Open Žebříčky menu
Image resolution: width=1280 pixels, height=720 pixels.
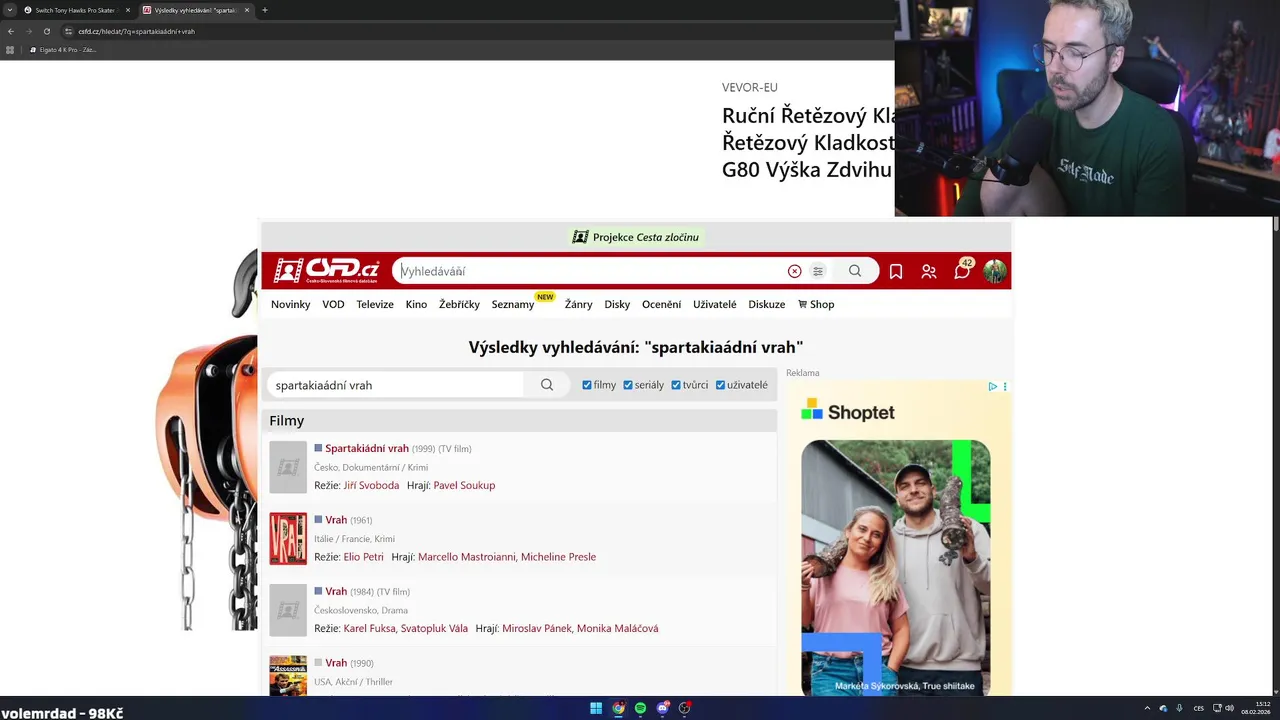tap(459, 304)
